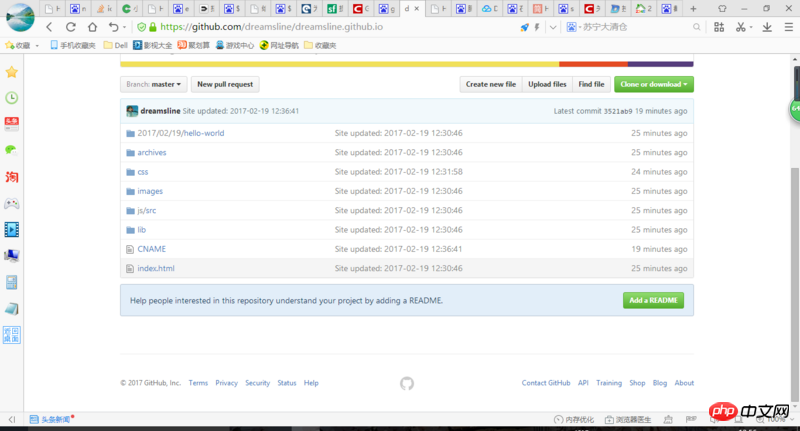The width and height of the screenshot is (800, 431).
Task: Open the images folder link
Action: [x=150, y=191]
